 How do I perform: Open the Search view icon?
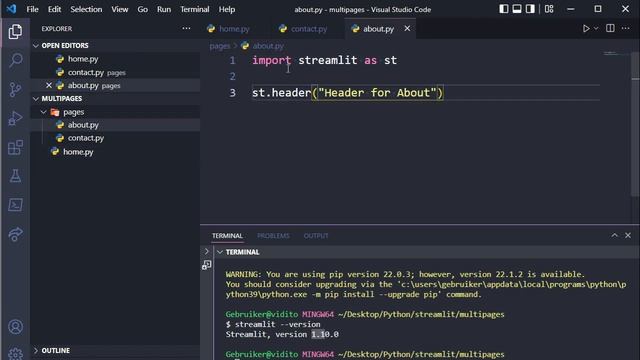[x=15, y=60]
